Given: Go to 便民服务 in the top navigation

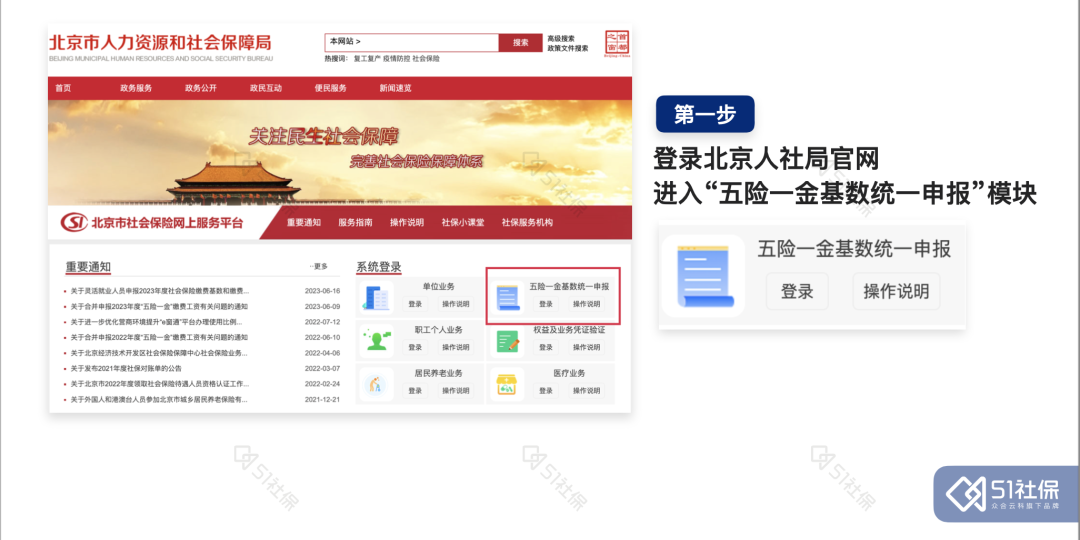Looking at the screenshot, I should tap(330, 88).
